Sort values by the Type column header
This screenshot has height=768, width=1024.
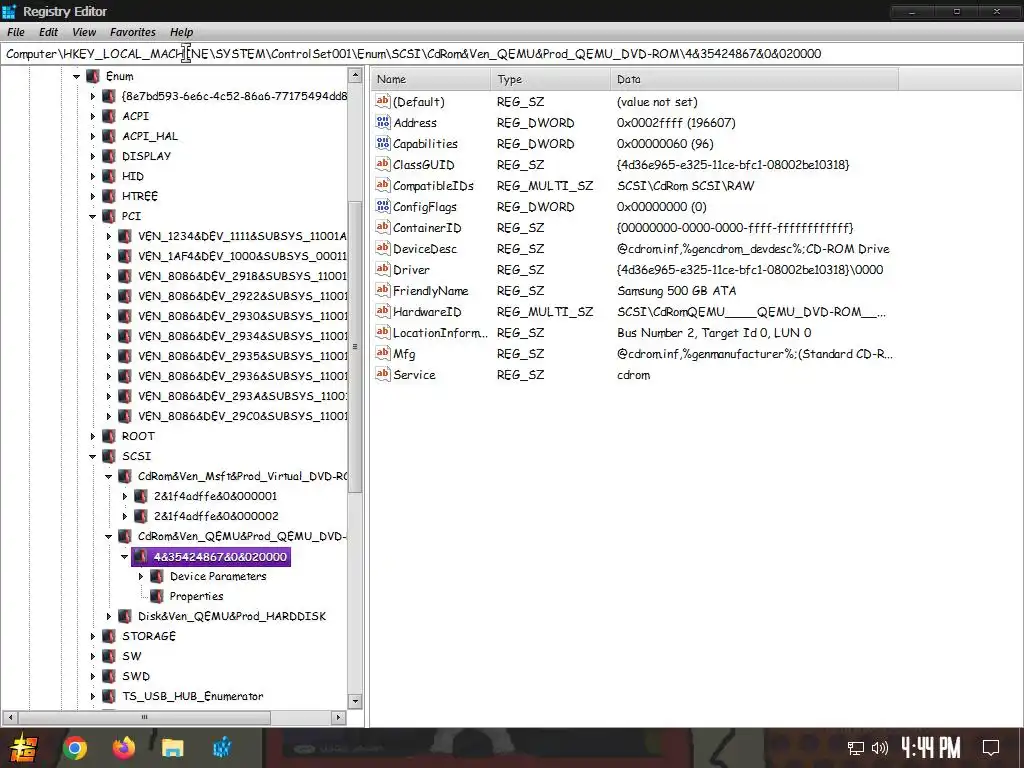551,79
